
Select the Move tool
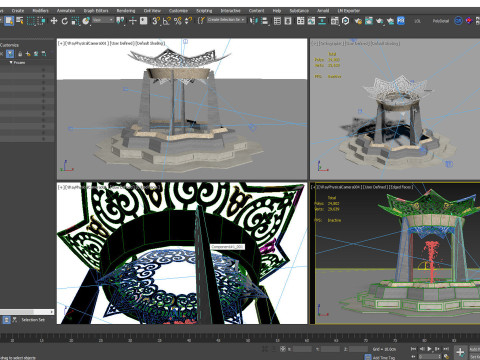(x=54, y=21)
